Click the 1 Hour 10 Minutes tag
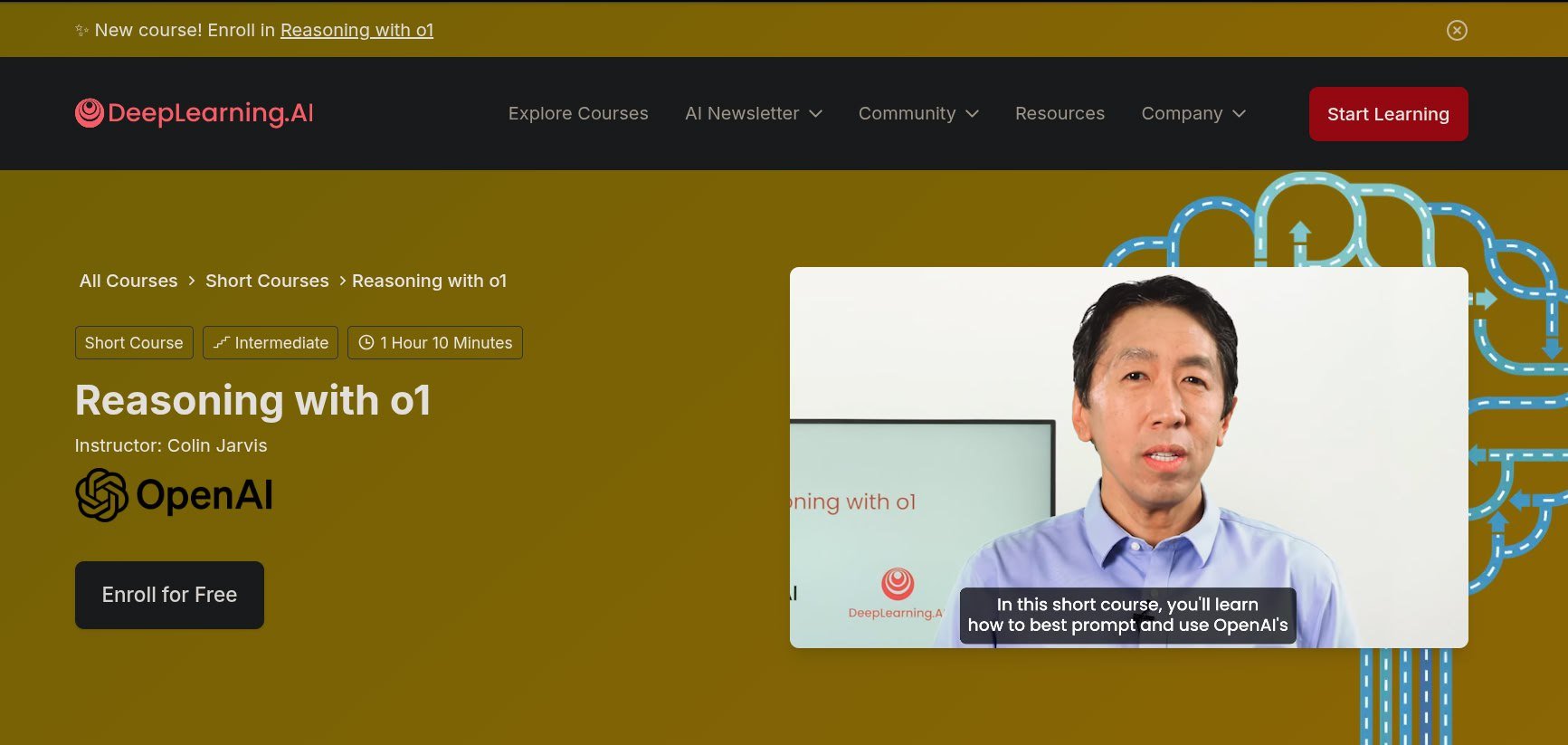 tap(435, 342)
